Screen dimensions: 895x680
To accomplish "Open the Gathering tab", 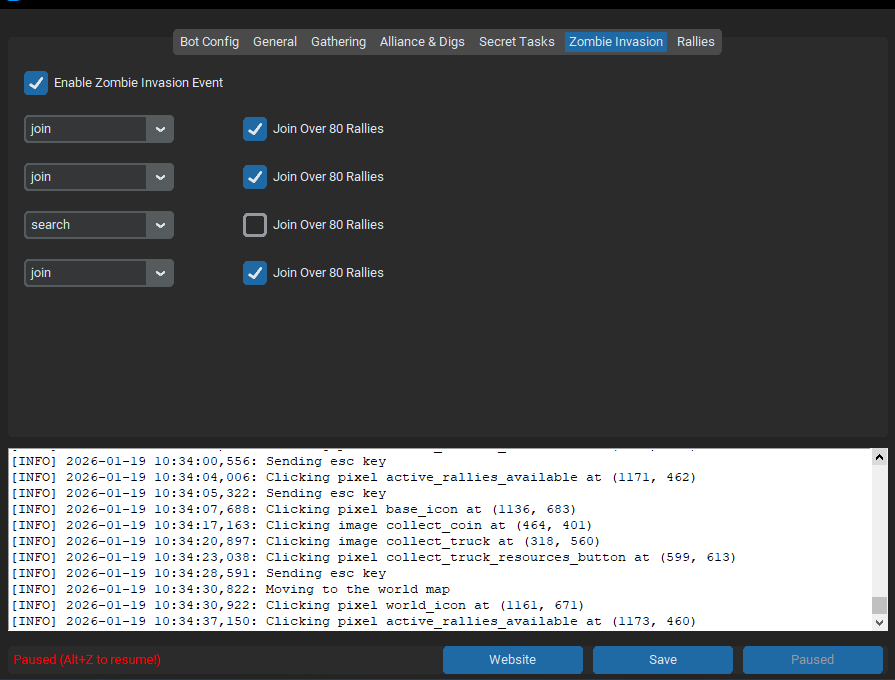I will point(338,42).
